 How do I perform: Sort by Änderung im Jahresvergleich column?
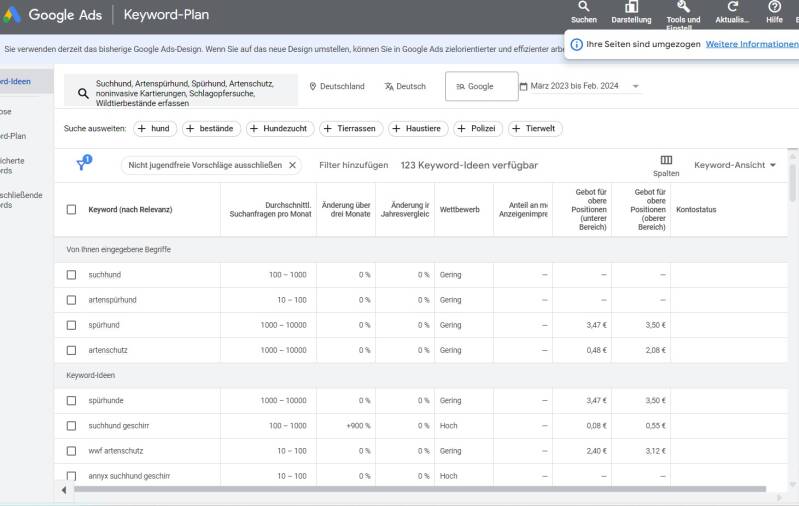point(405,209)
